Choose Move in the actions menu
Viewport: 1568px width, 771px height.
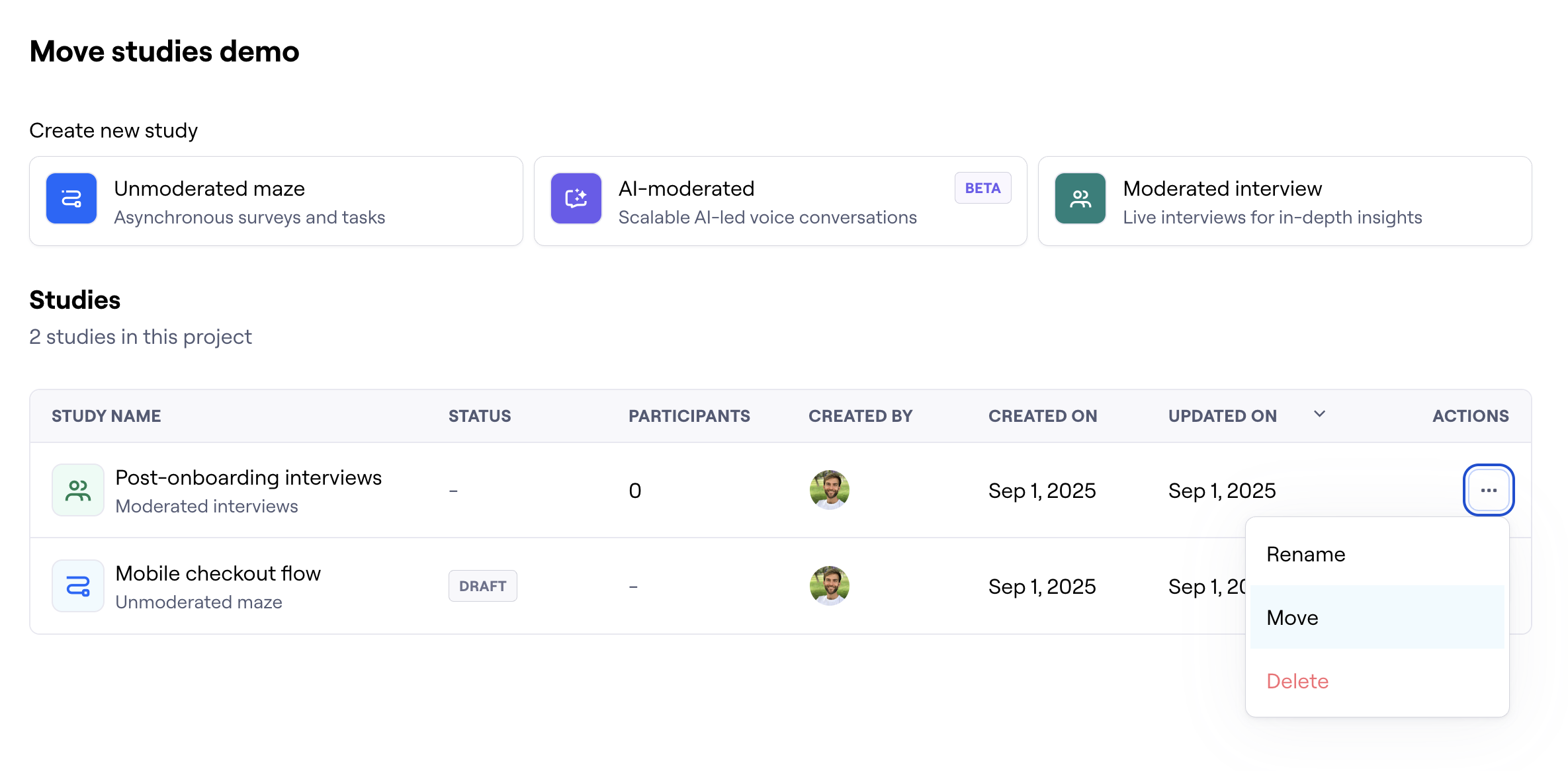(1292, 618)
